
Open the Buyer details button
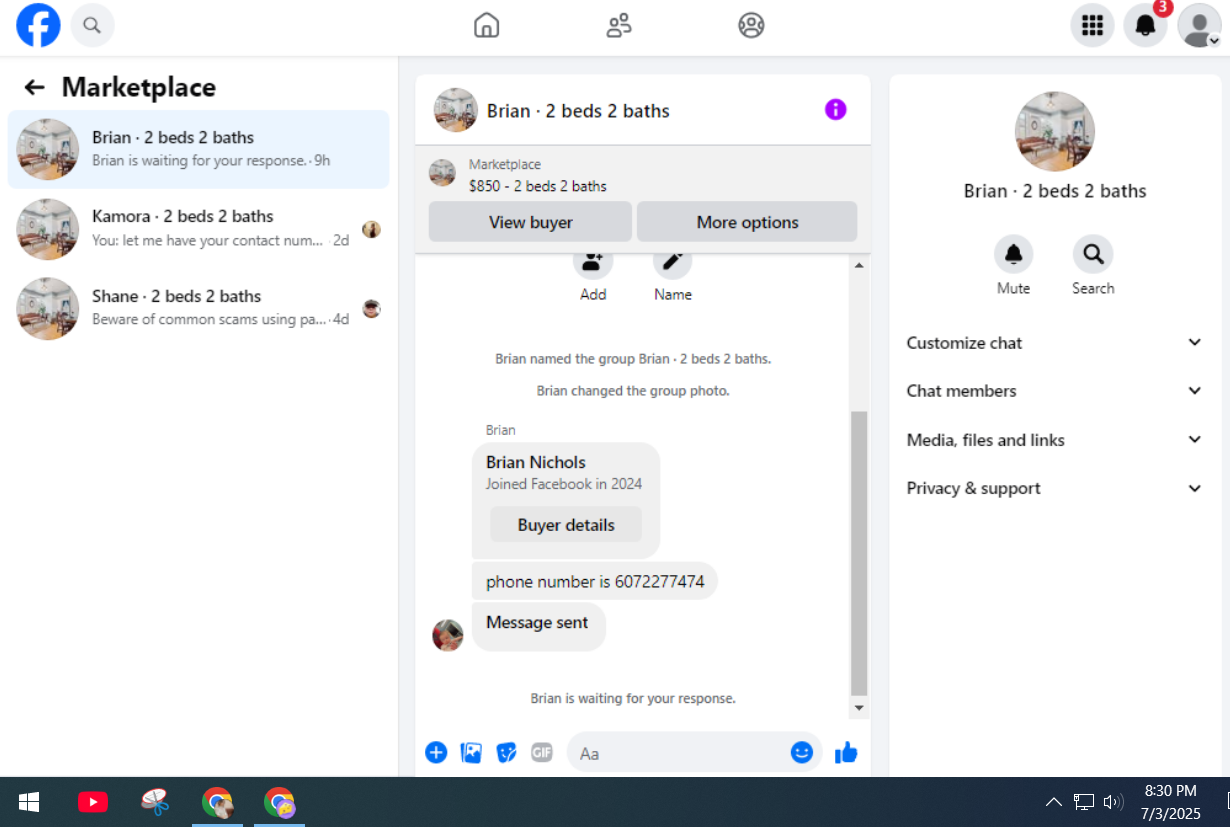[x=566, y=525]
